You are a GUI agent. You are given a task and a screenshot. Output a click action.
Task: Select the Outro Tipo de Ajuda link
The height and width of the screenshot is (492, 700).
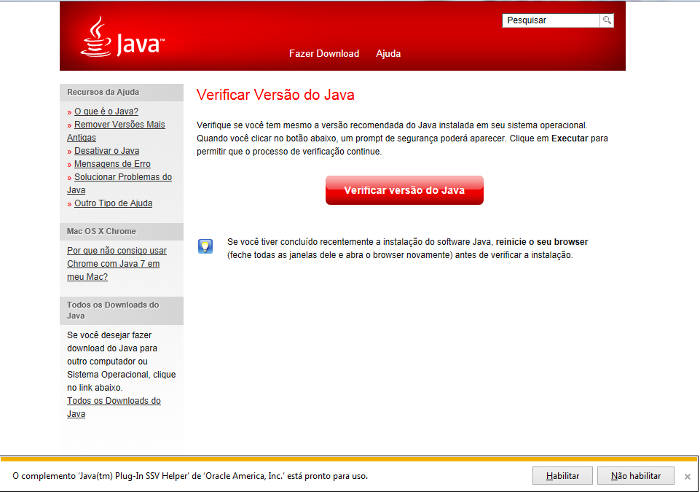(x=113, y=203)
